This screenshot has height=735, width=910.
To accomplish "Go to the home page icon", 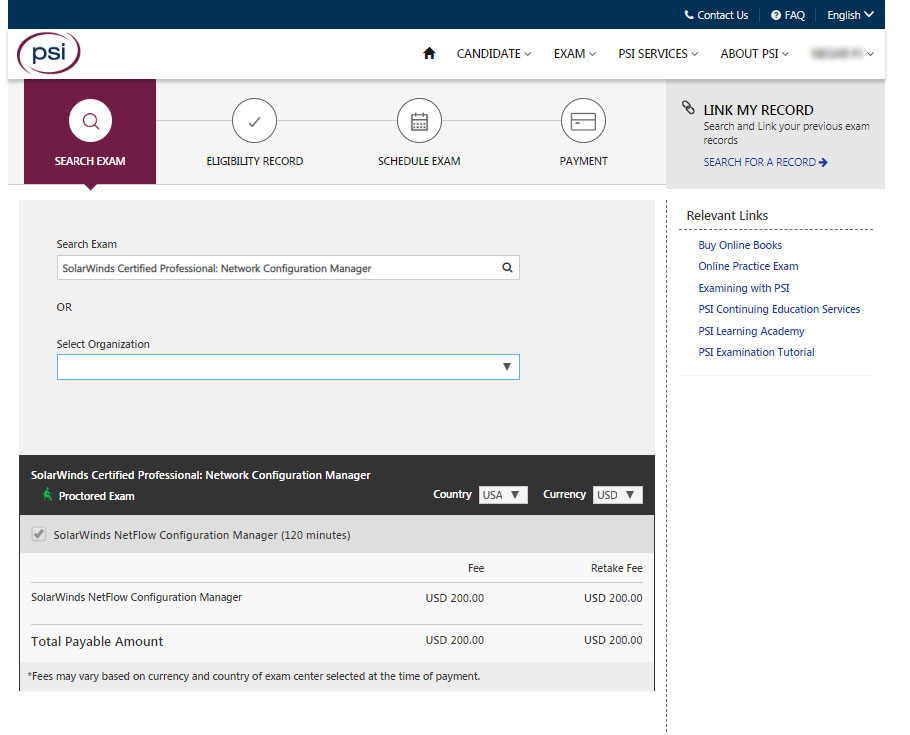I will (429, 53).
